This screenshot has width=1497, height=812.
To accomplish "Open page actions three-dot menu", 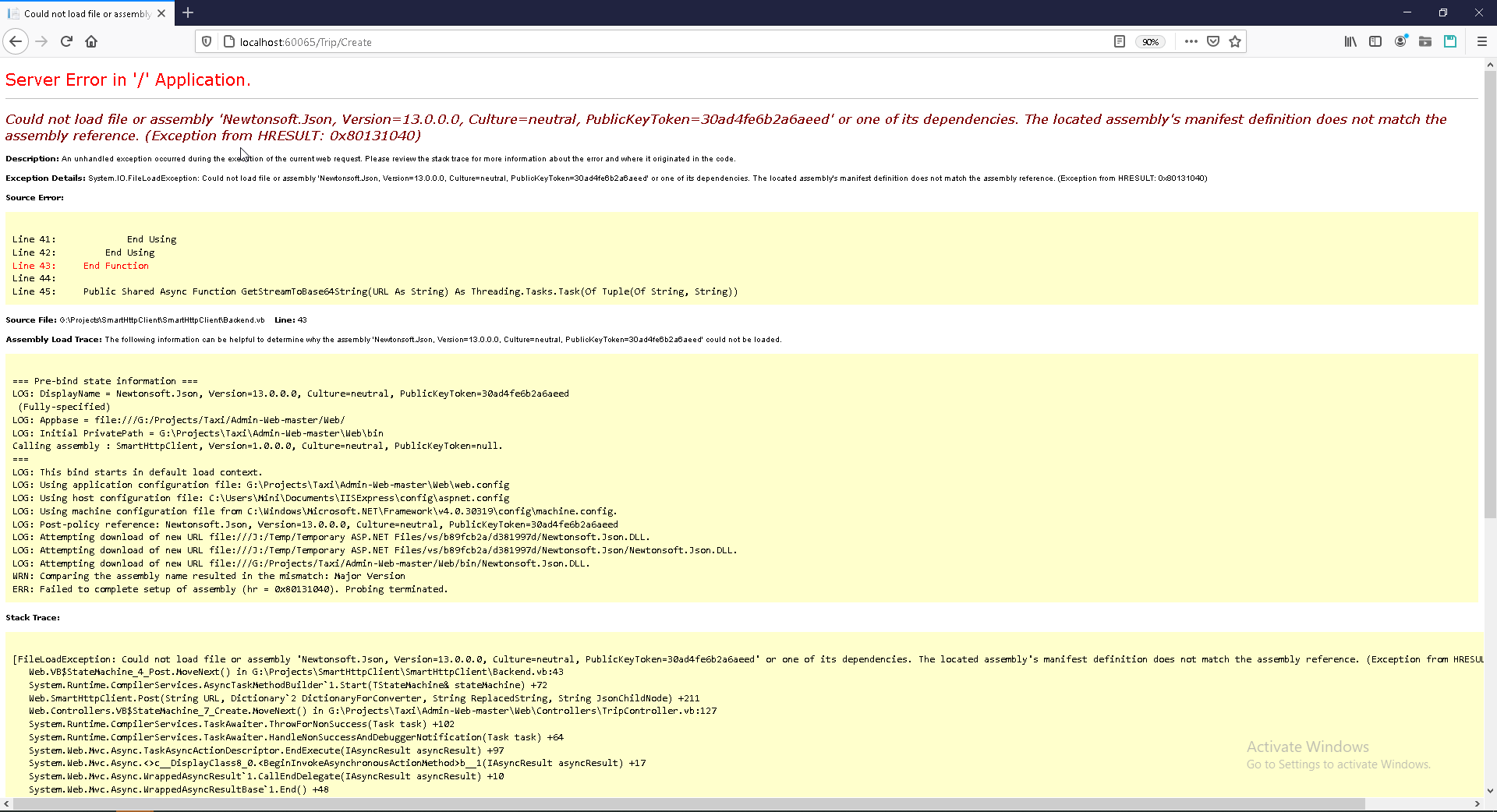I will coord(1191,41).
